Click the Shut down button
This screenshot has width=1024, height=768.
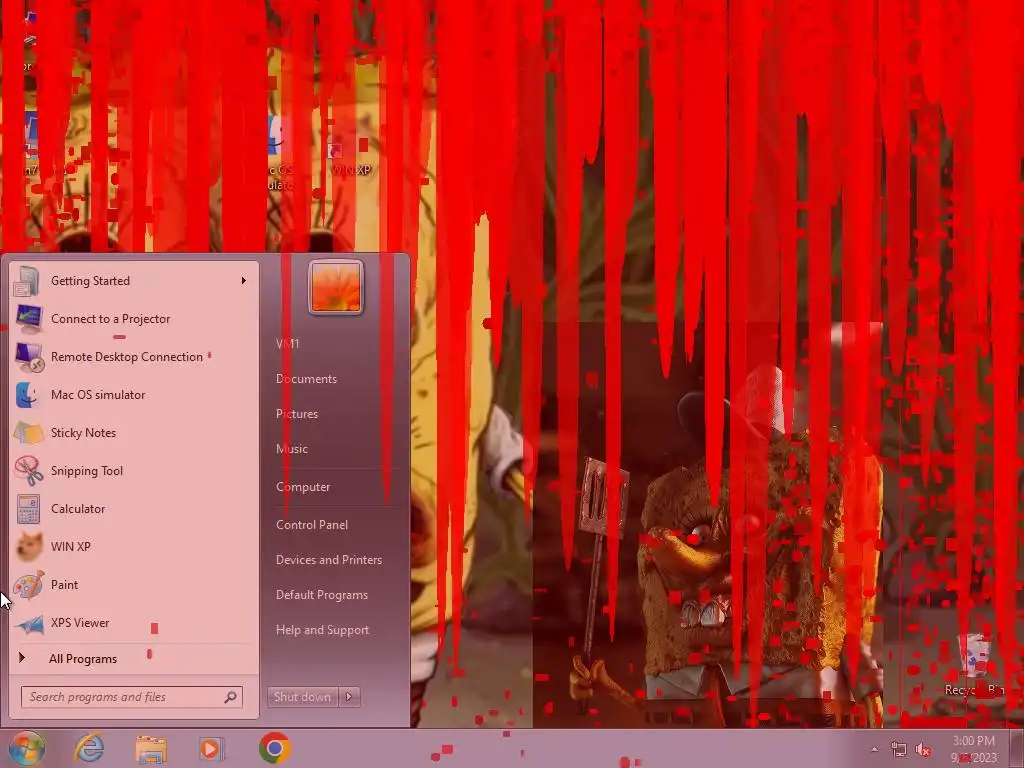pyautogui.click(x=302, y=697)
